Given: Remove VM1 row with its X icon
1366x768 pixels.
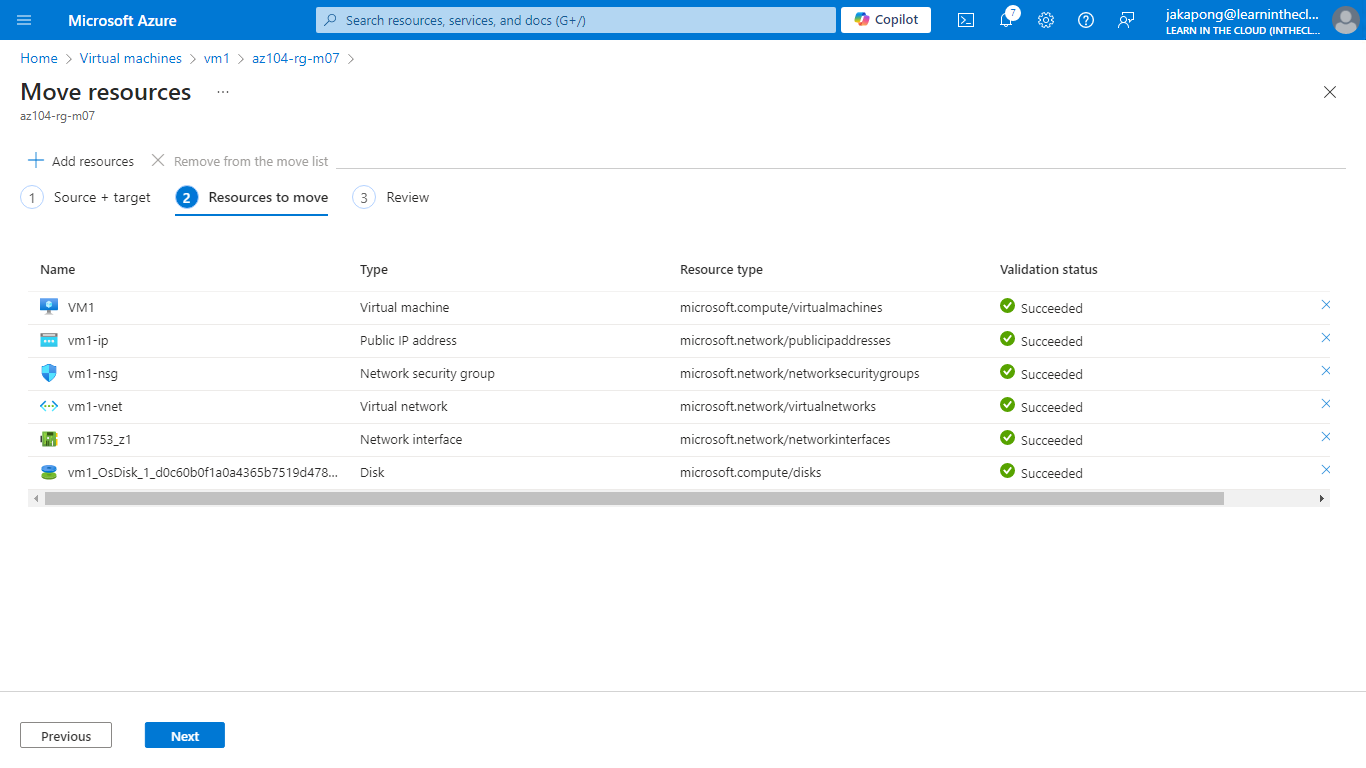Looking at the screenshot, I should point(1326,305).
